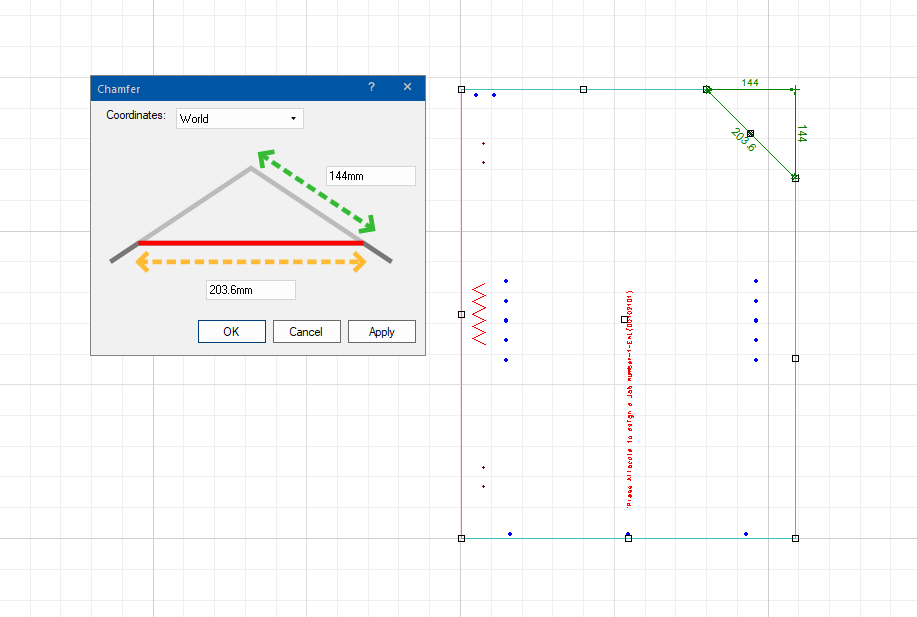Click the top-left corner handle of the rectangle
This screenshot has height=617, width=917.
461,89
